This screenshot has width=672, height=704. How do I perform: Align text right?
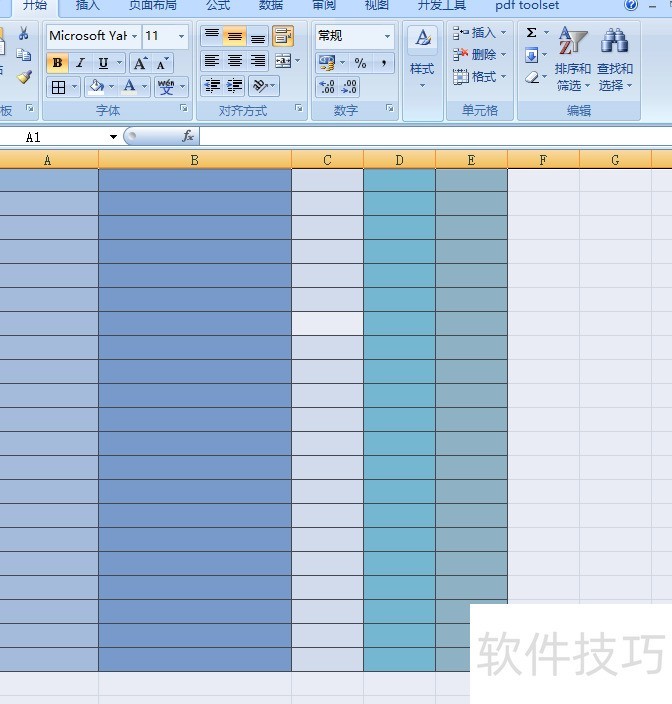tap(257, 60)
